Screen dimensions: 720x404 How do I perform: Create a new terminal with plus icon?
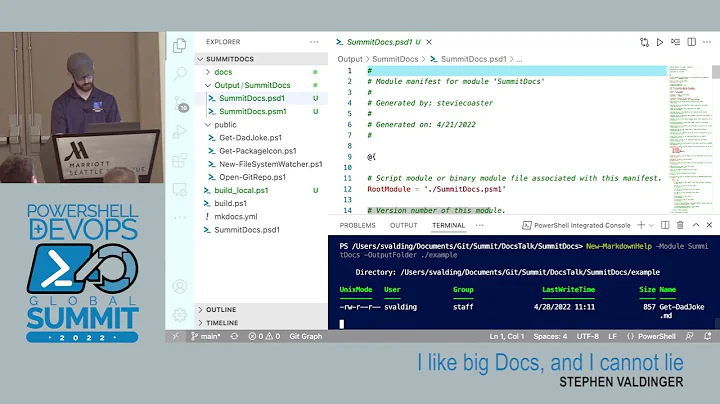pyautogui.click(x=641, y=225)
